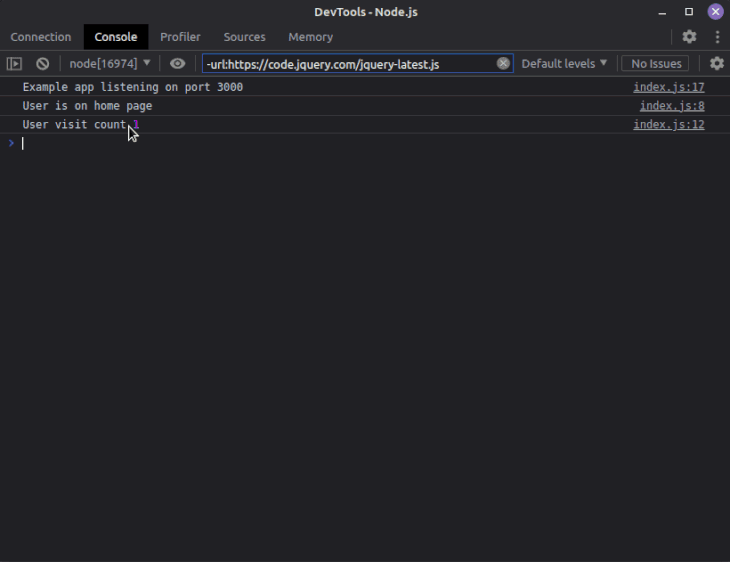730x562 pixels.
Task: Open the Profiler tab
Action: [x=180, y=37]
